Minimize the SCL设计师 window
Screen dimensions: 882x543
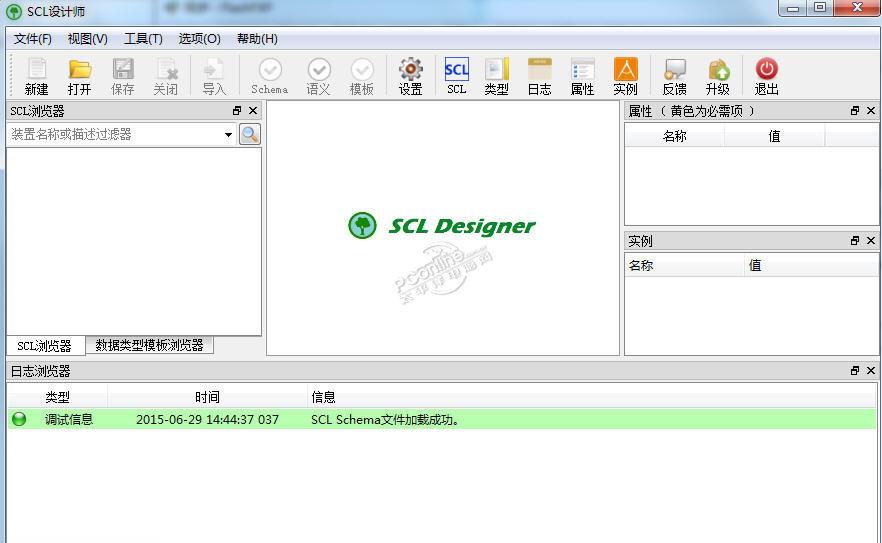[793, 8]
